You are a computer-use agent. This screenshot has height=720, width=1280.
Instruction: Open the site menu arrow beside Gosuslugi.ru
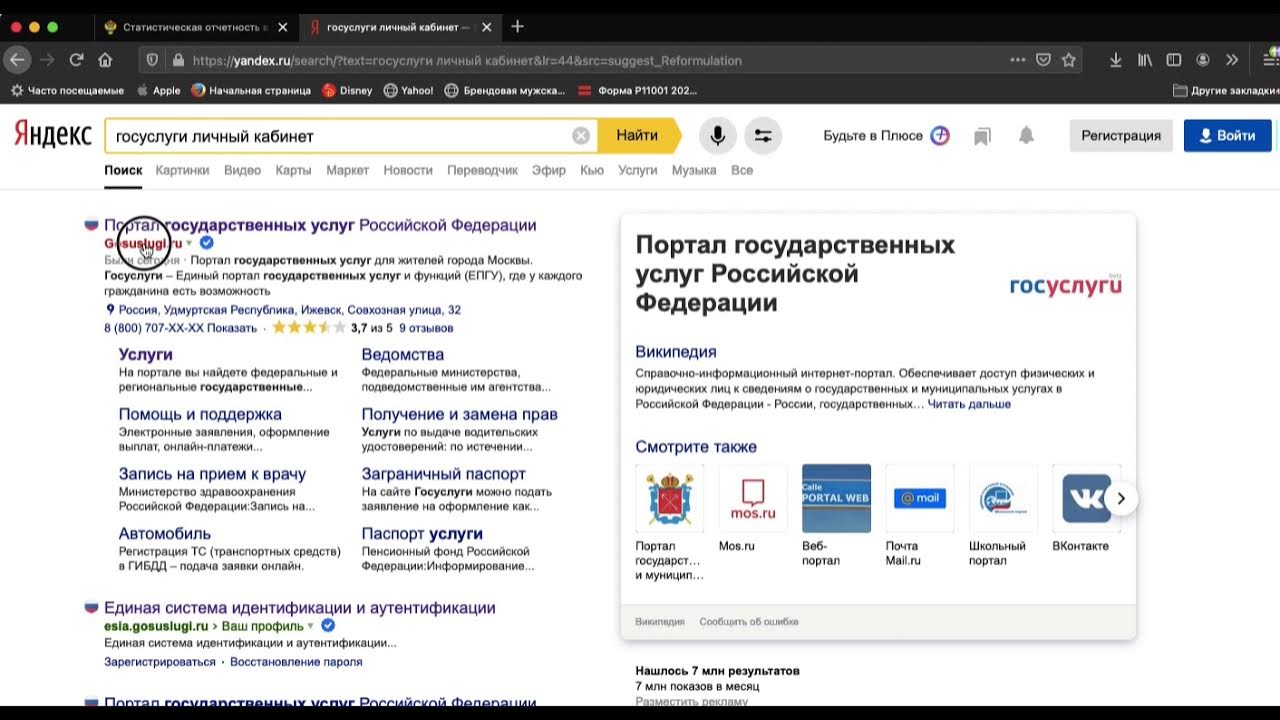189,244
